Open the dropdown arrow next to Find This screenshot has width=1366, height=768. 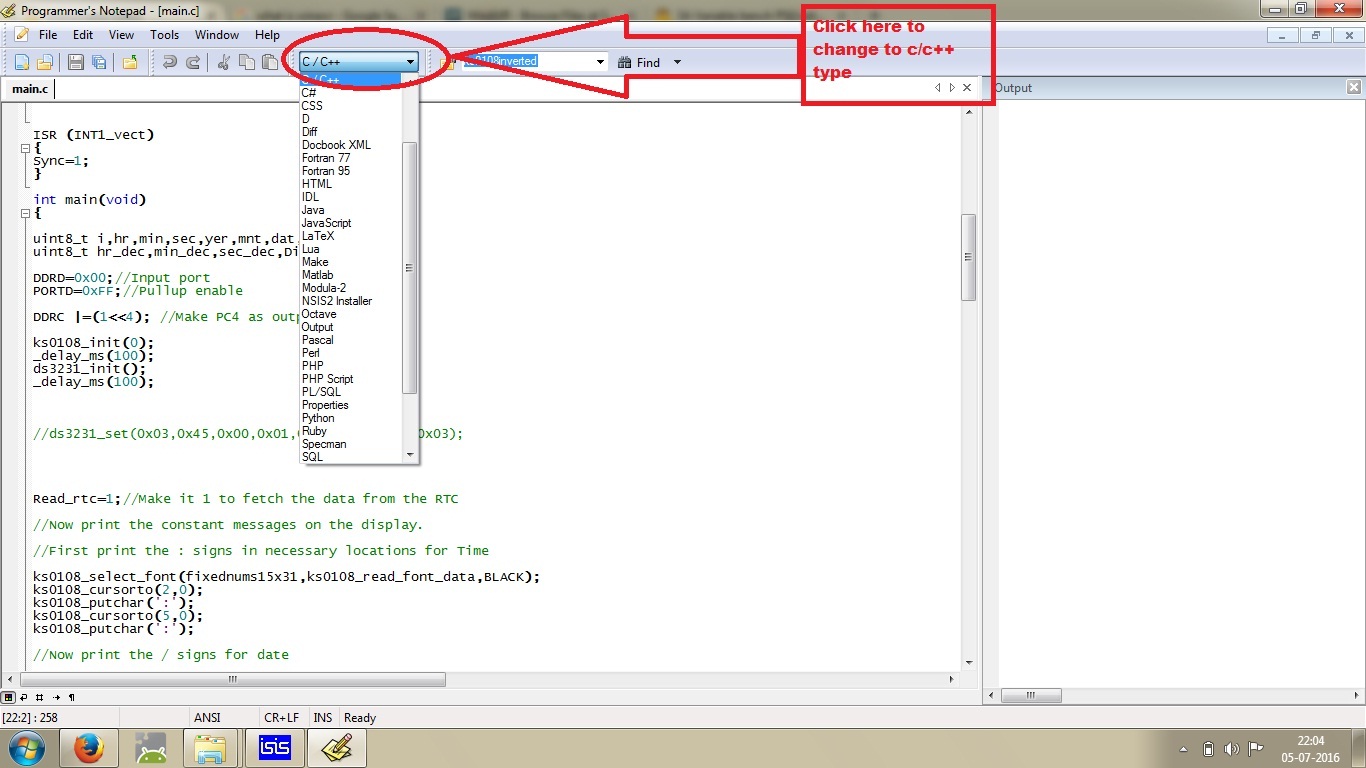point(677,62)
